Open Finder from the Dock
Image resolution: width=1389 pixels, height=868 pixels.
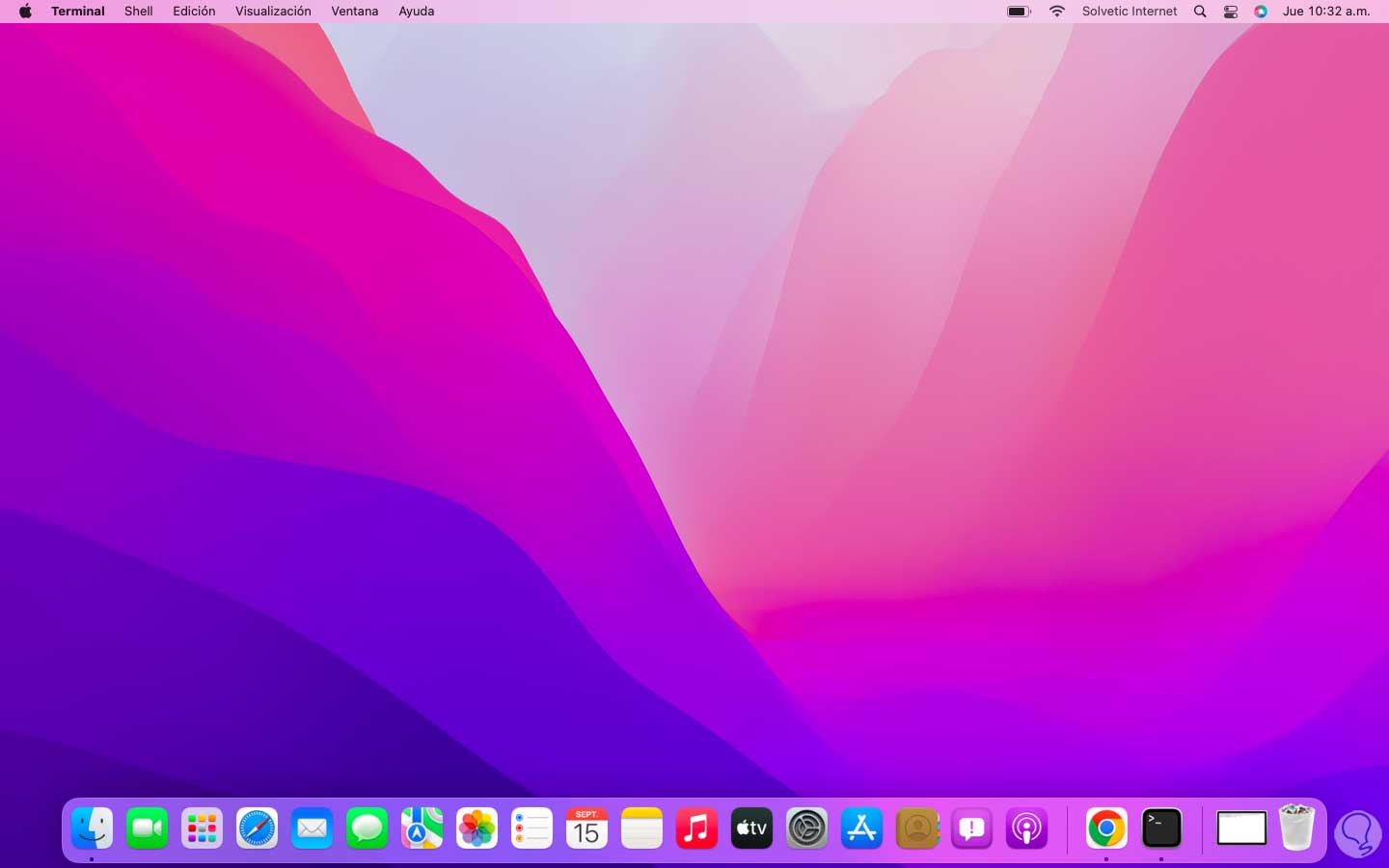click(x=92, y=828)
